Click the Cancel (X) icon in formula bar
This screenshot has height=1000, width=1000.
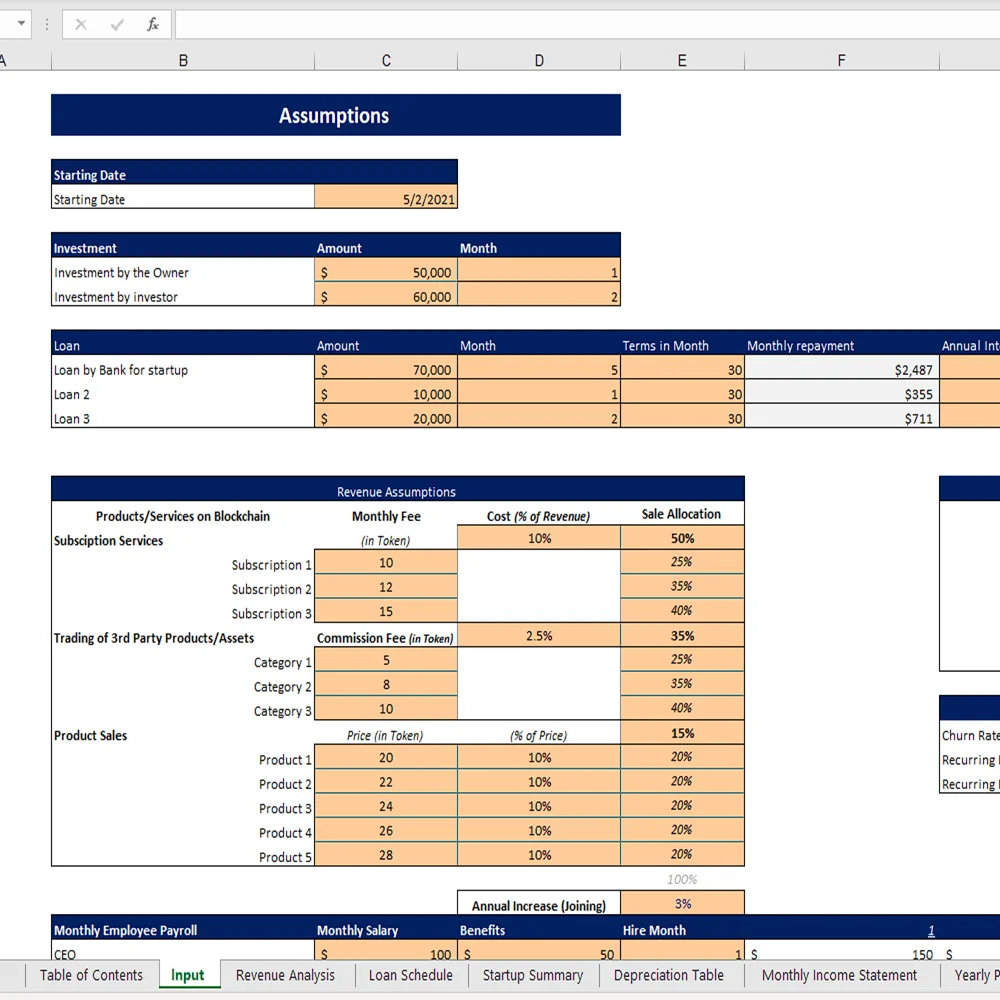click(x=80, y=24)
